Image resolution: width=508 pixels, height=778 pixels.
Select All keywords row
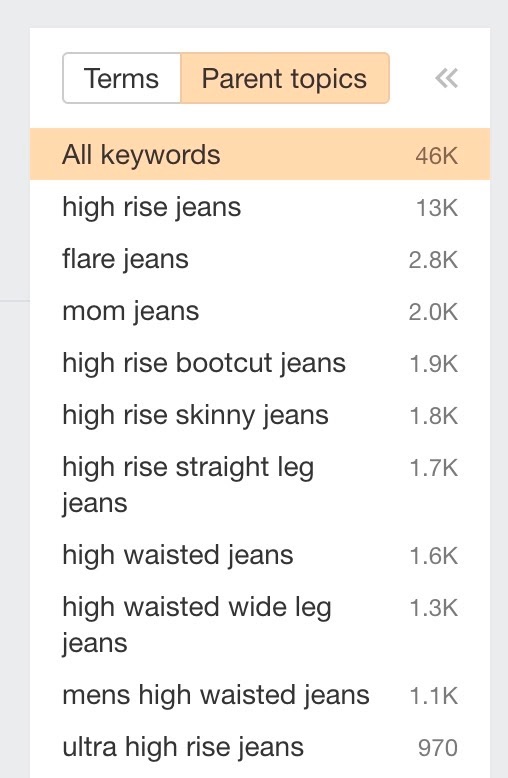pyautogui.click(x=260, y=154)
